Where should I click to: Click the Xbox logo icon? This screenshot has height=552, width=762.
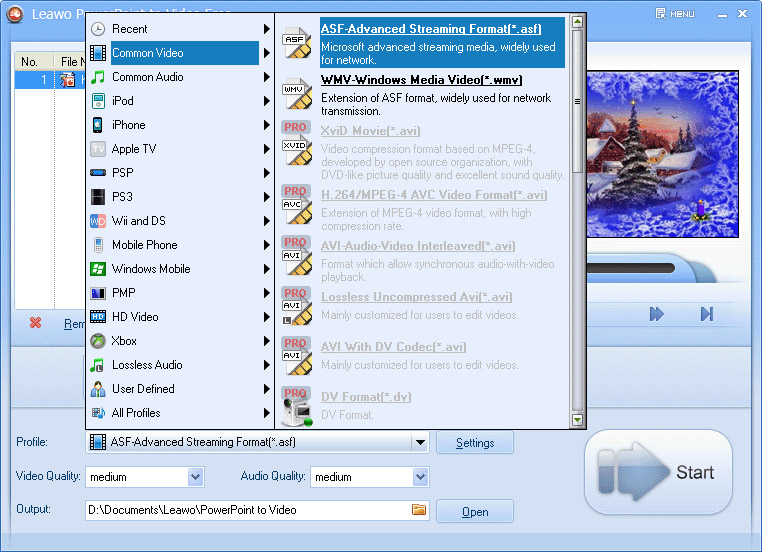tap(98, 341)
